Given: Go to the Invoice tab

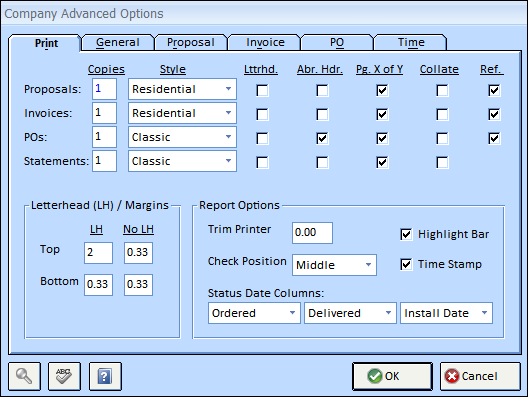Looking at the screenshot, I should click(265, 42).
